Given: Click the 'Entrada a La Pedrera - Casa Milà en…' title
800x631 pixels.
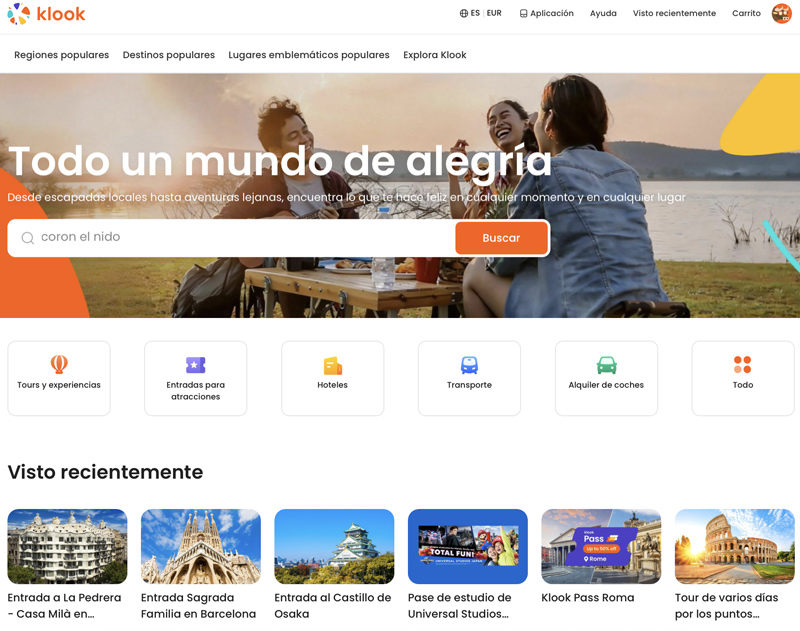Looking at the screenshot, I should click(x=64, y=605).
